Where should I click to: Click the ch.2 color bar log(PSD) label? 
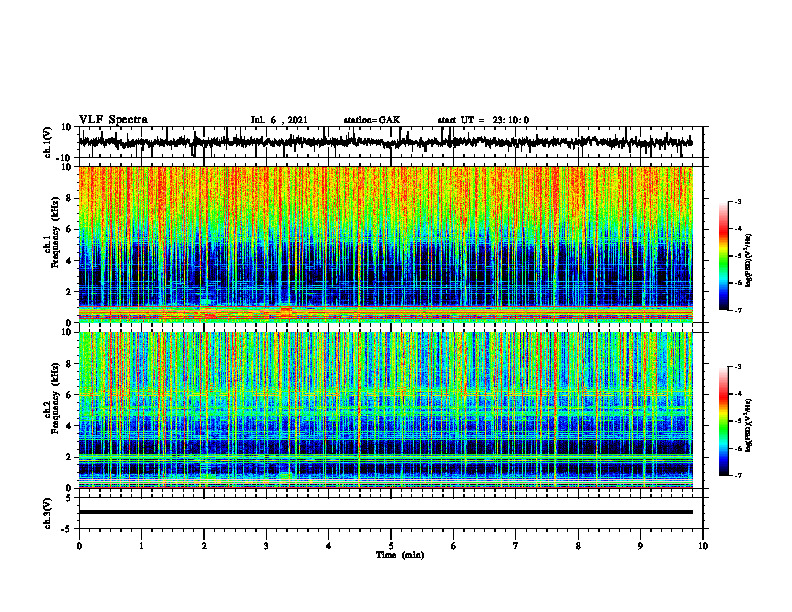tap(749, 425)
